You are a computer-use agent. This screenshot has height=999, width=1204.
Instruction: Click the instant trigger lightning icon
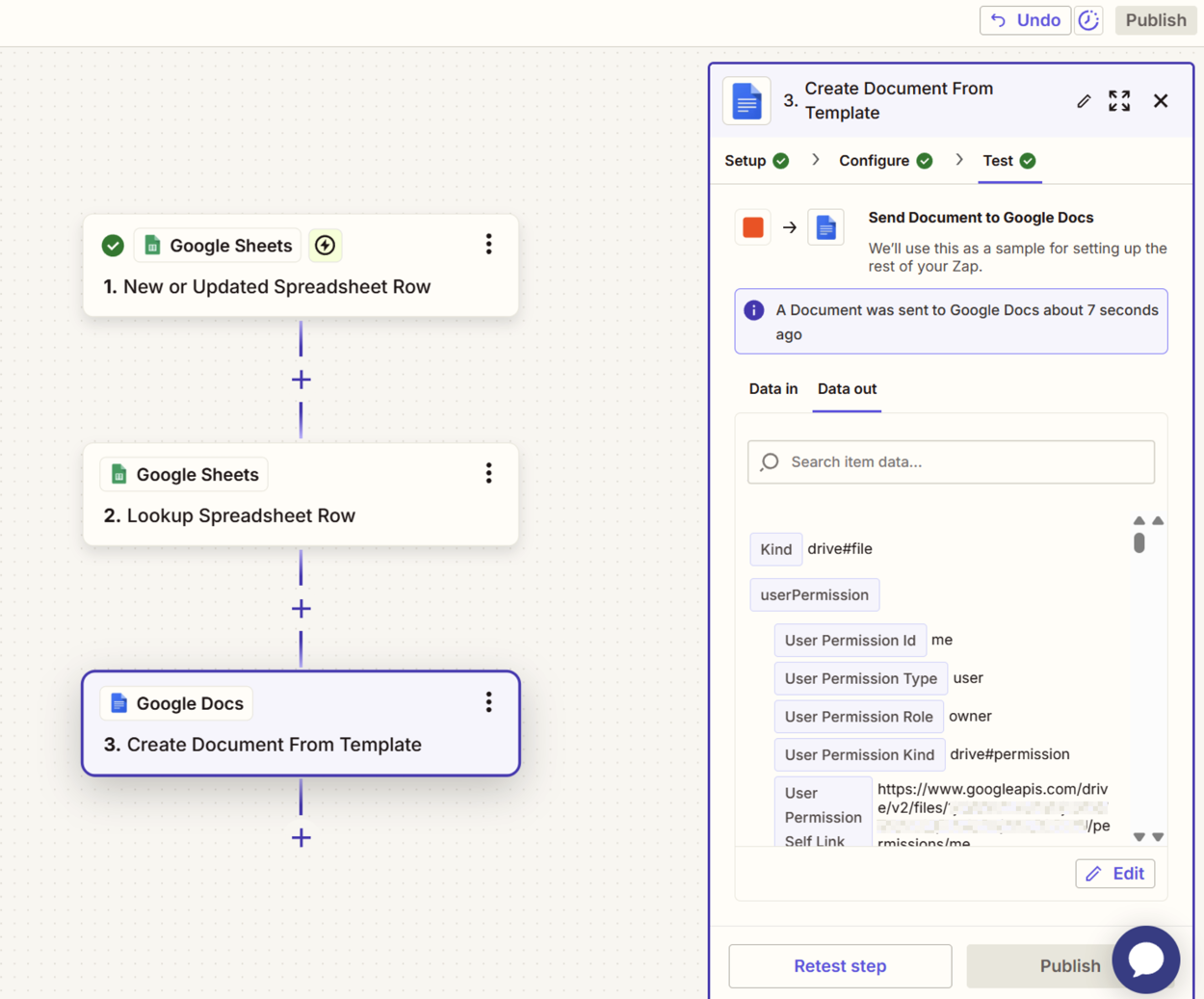326,246
